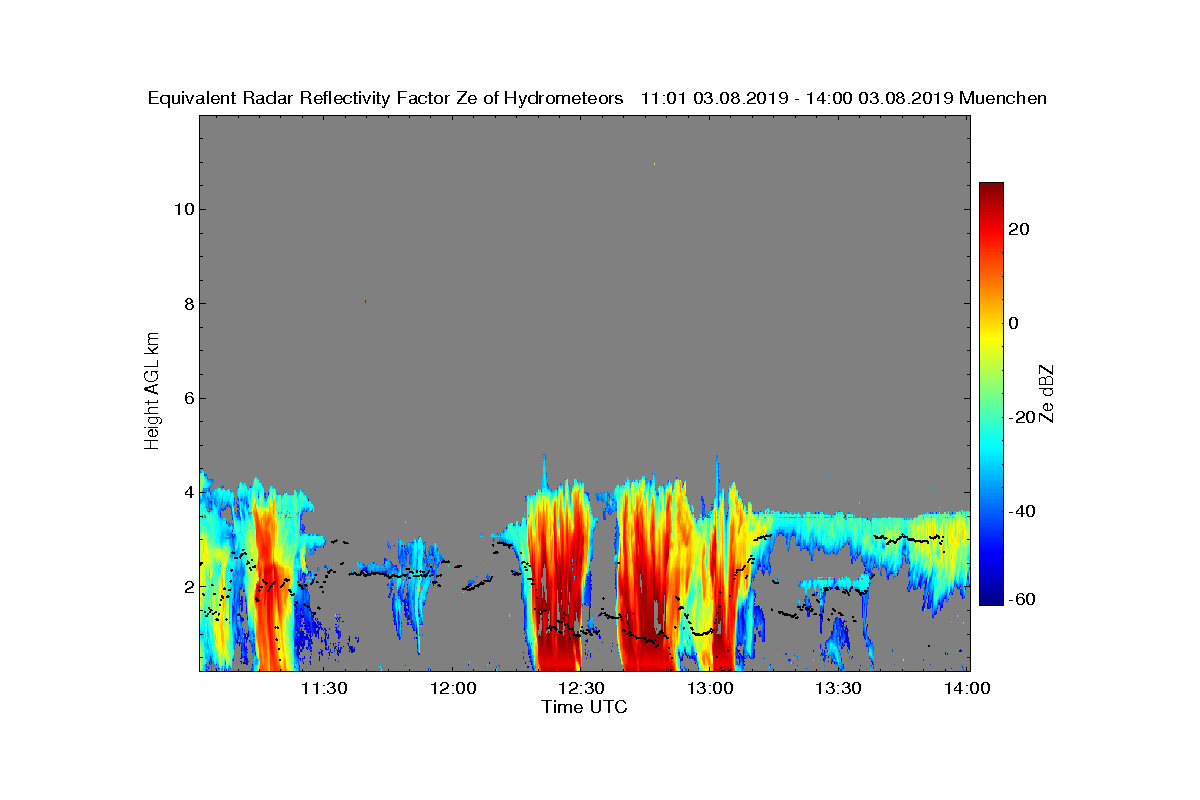This screenshot has width=1200, height=800.
Task: Click the colorbar '-60' value label
Action: 1023,600
